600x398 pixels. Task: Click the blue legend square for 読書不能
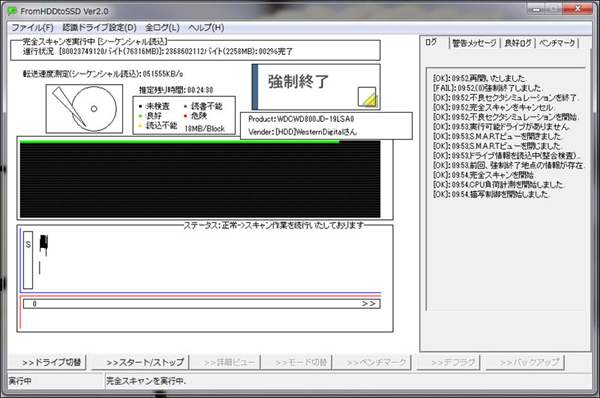click(186, 106)
